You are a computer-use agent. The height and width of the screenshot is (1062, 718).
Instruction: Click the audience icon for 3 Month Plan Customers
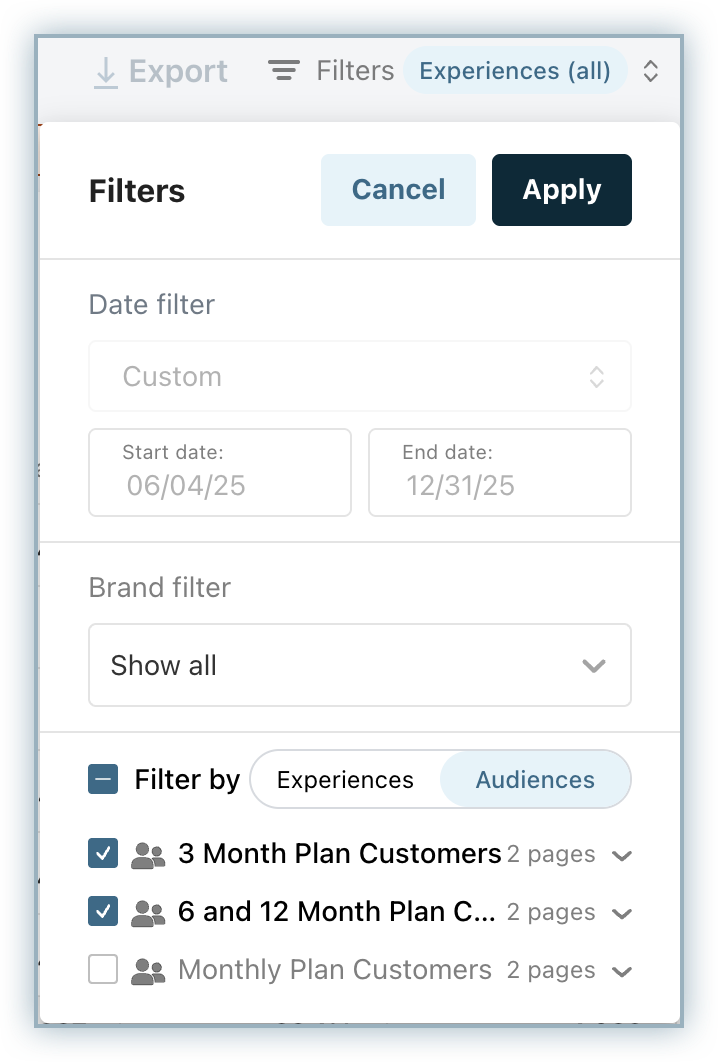pyautogui.click(x=148, y=855)
